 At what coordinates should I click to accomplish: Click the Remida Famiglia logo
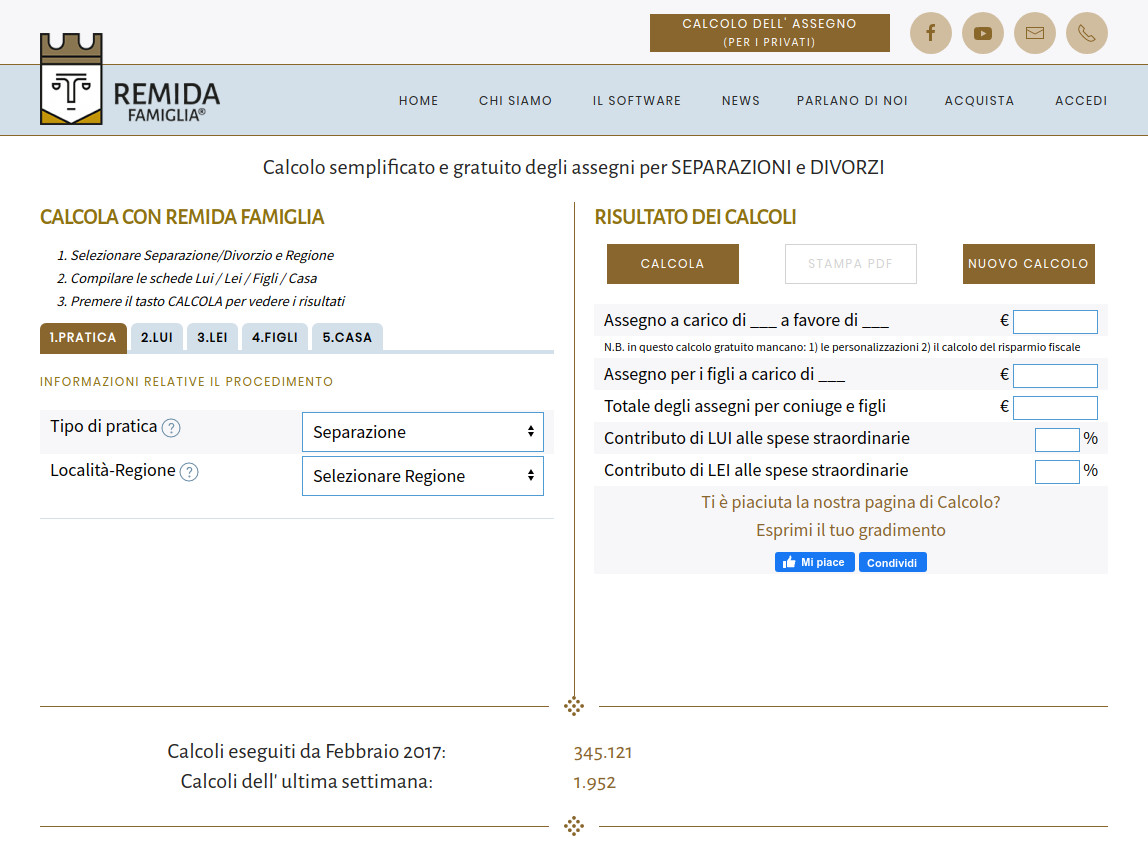point(130,79)
